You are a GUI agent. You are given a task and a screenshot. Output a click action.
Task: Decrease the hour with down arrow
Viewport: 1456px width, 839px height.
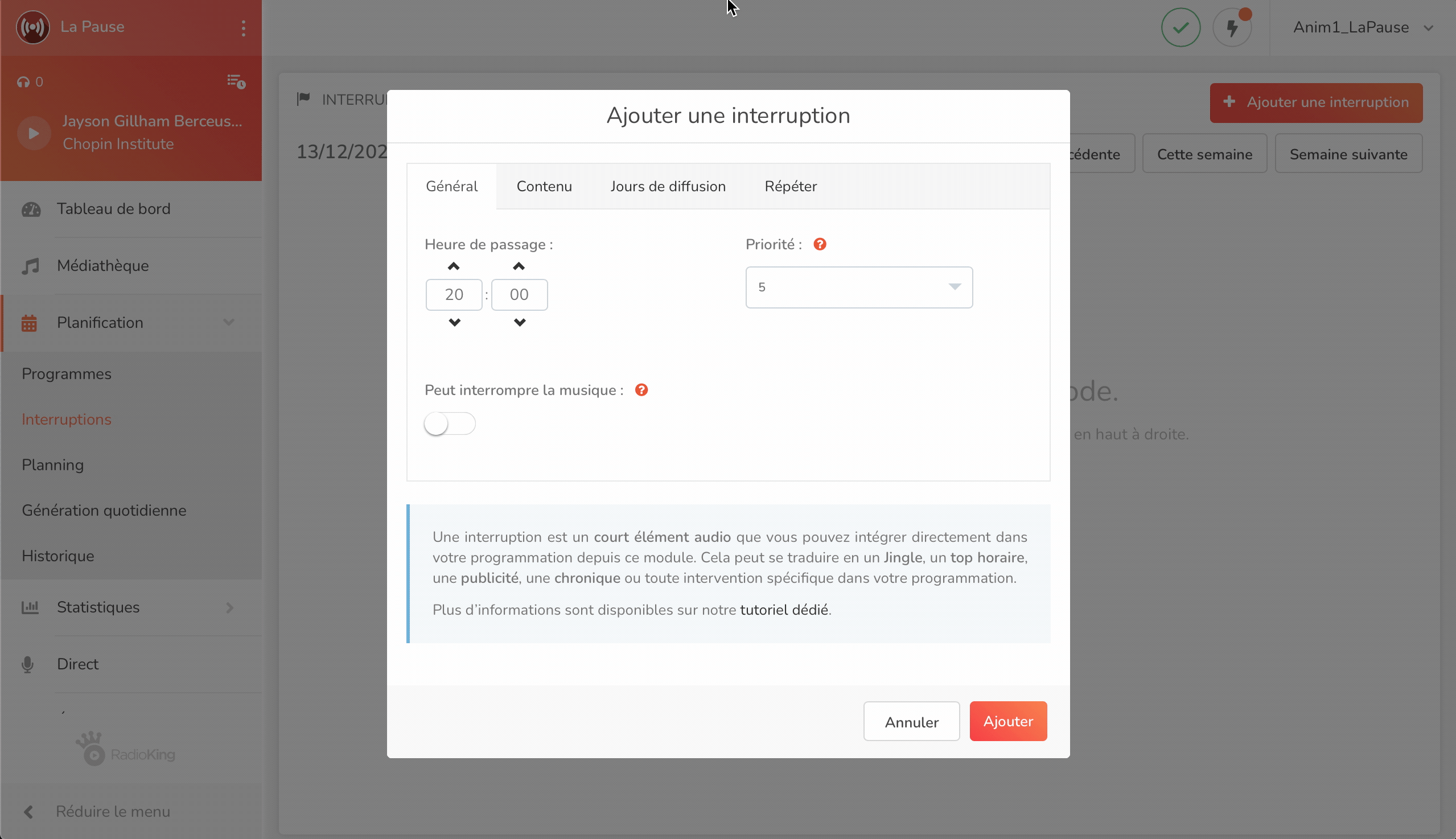click(454, 322)
